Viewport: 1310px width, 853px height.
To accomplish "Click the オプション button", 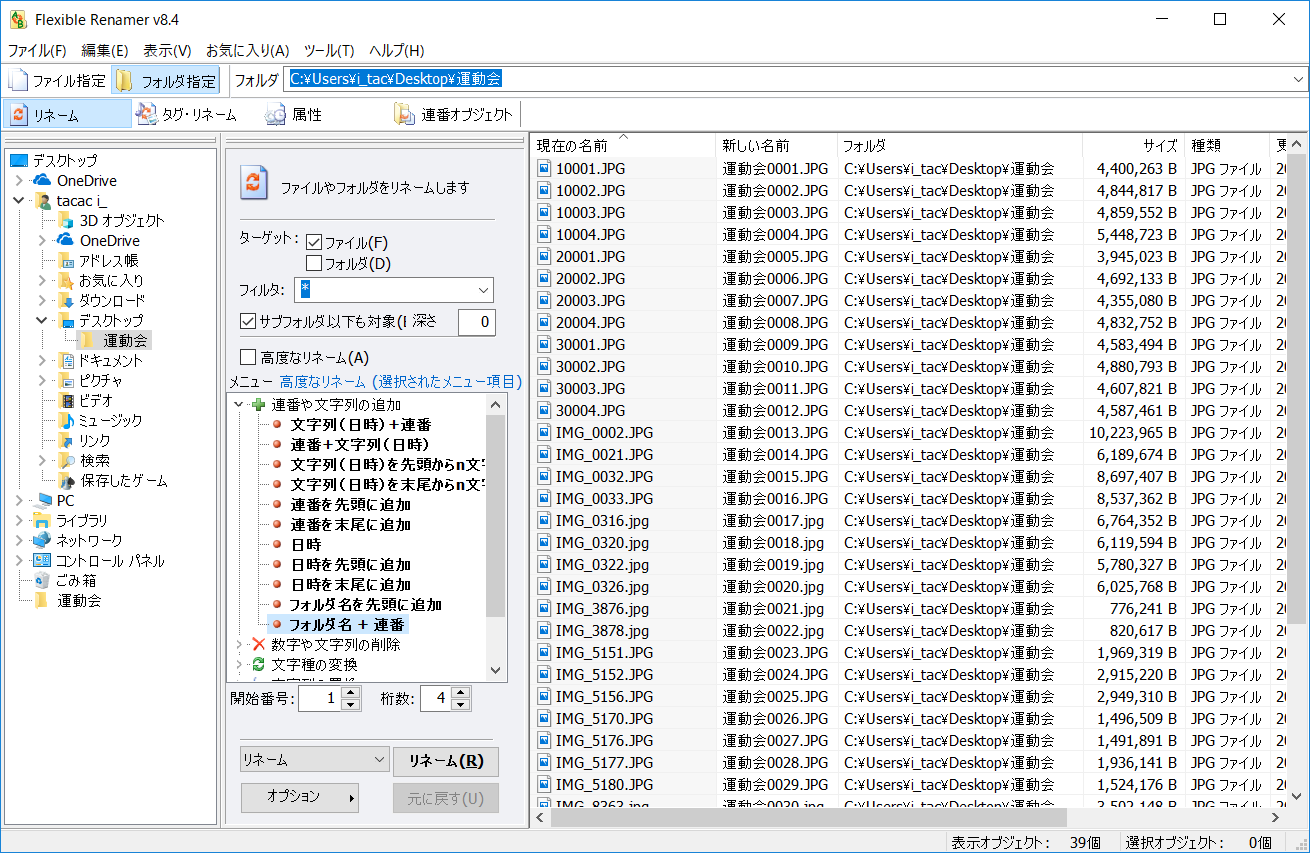I will tap(299, 797).
